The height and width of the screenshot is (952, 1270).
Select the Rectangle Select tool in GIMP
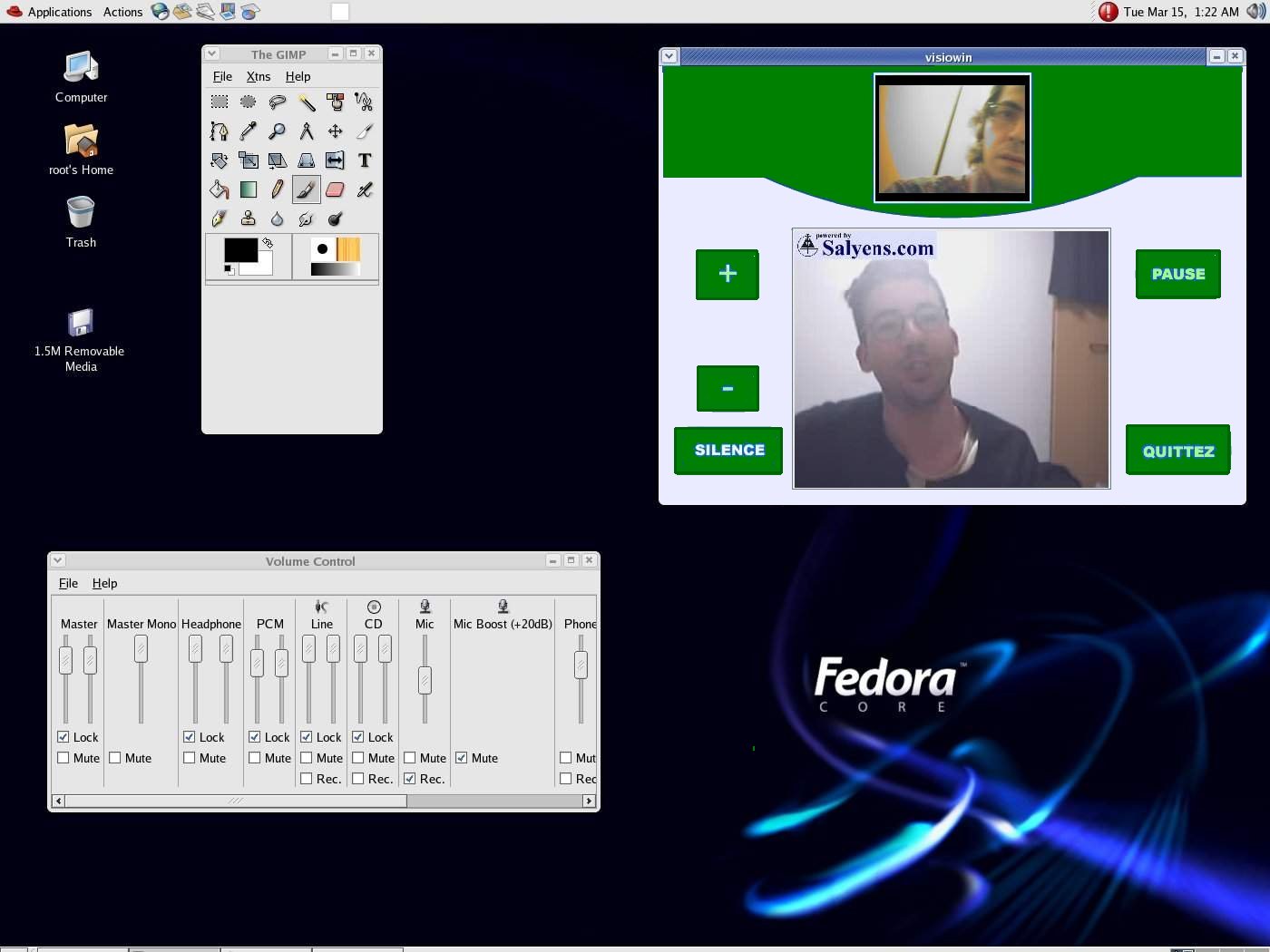click(x=220, y=102)
